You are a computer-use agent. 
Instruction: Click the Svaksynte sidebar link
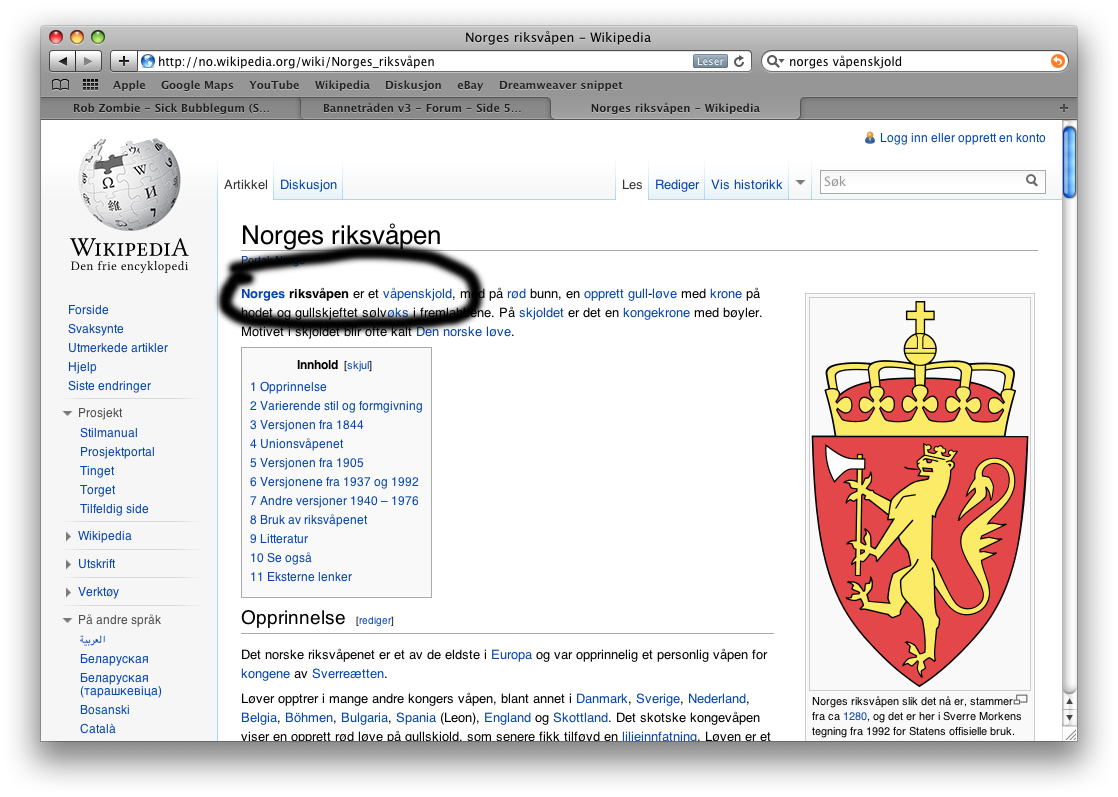(x=96, y=329)
